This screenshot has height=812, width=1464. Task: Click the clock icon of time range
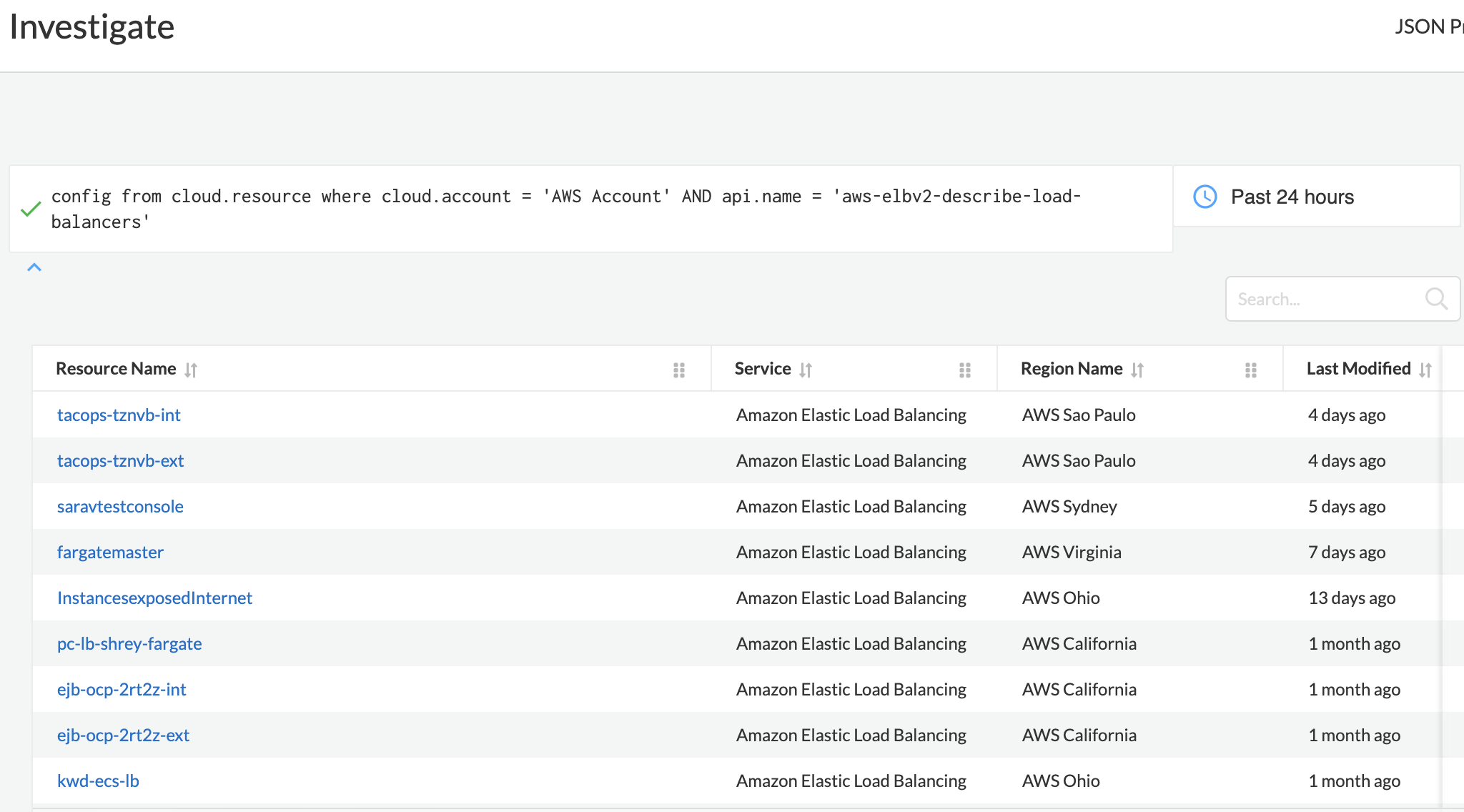[x=1205, y=197]
